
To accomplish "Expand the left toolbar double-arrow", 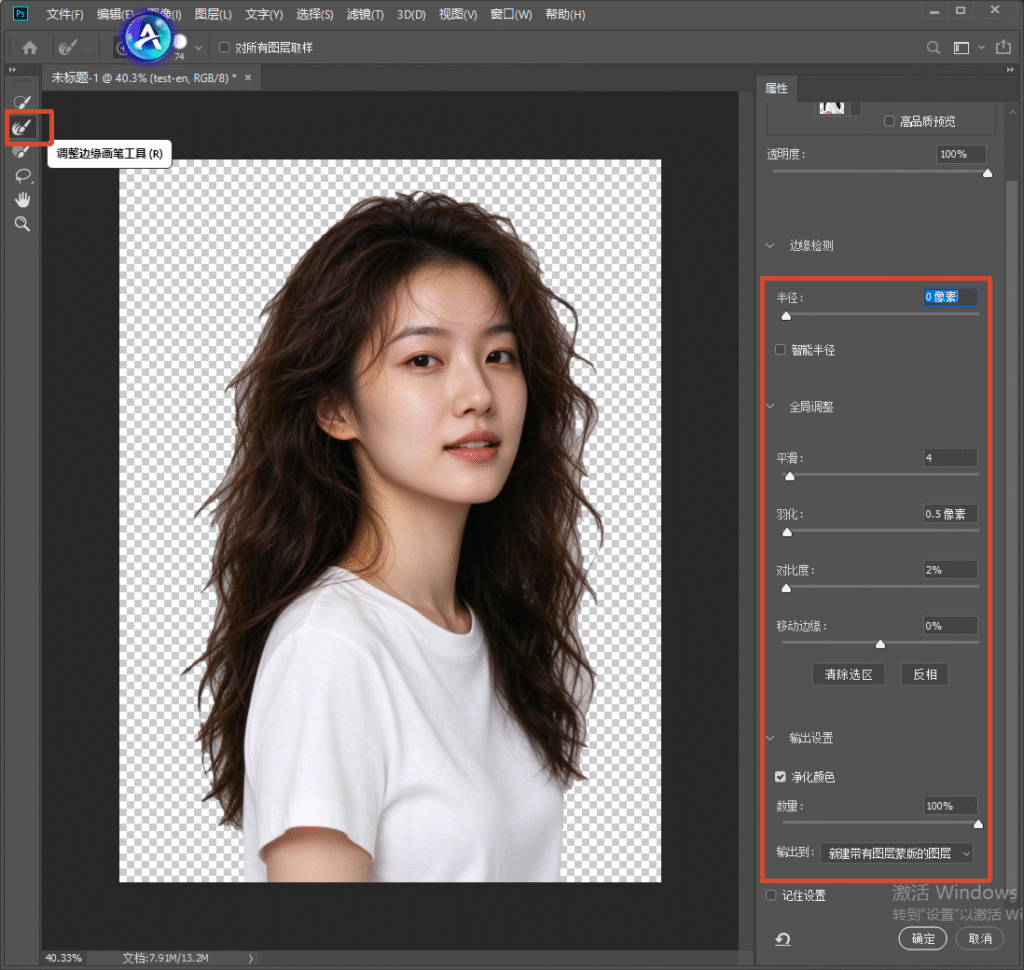I will [x=12, y=69].
